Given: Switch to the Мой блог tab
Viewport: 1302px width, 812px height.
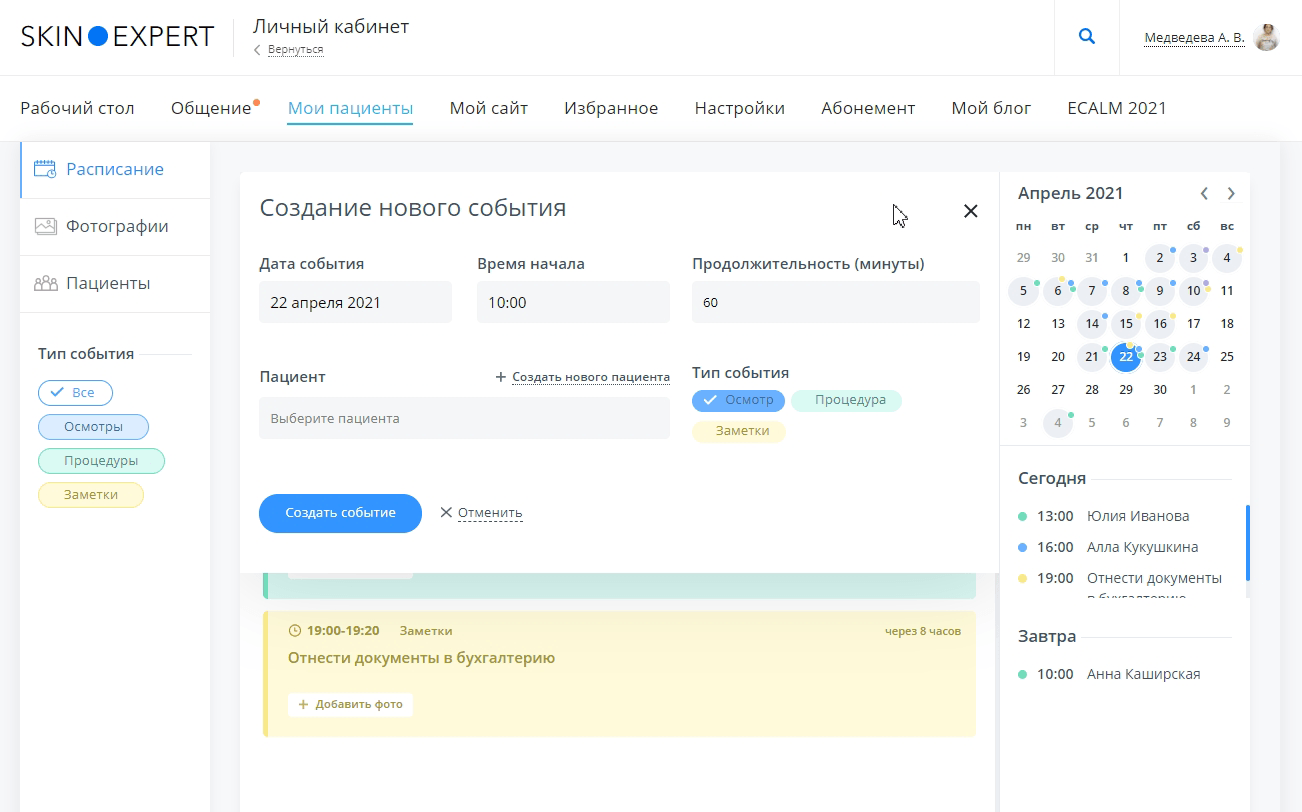Looking at the screenshot, I should coord(991,108).
